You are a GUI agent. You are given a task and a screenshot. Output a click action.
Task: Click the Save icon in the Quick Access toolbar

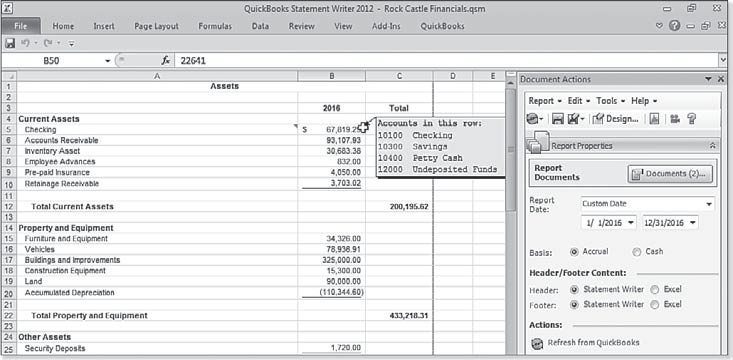click(10, 43)
